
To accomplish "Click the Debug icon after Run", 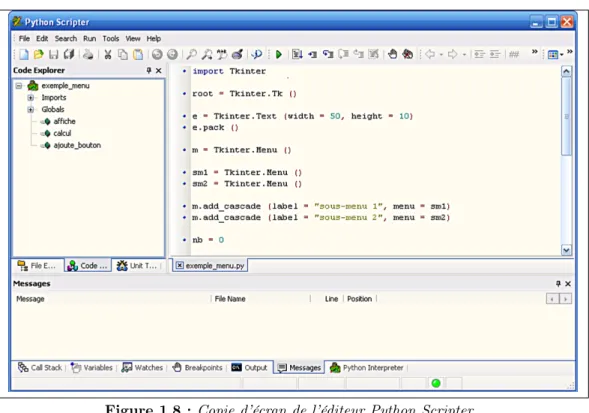I will [x=297, y=54].
